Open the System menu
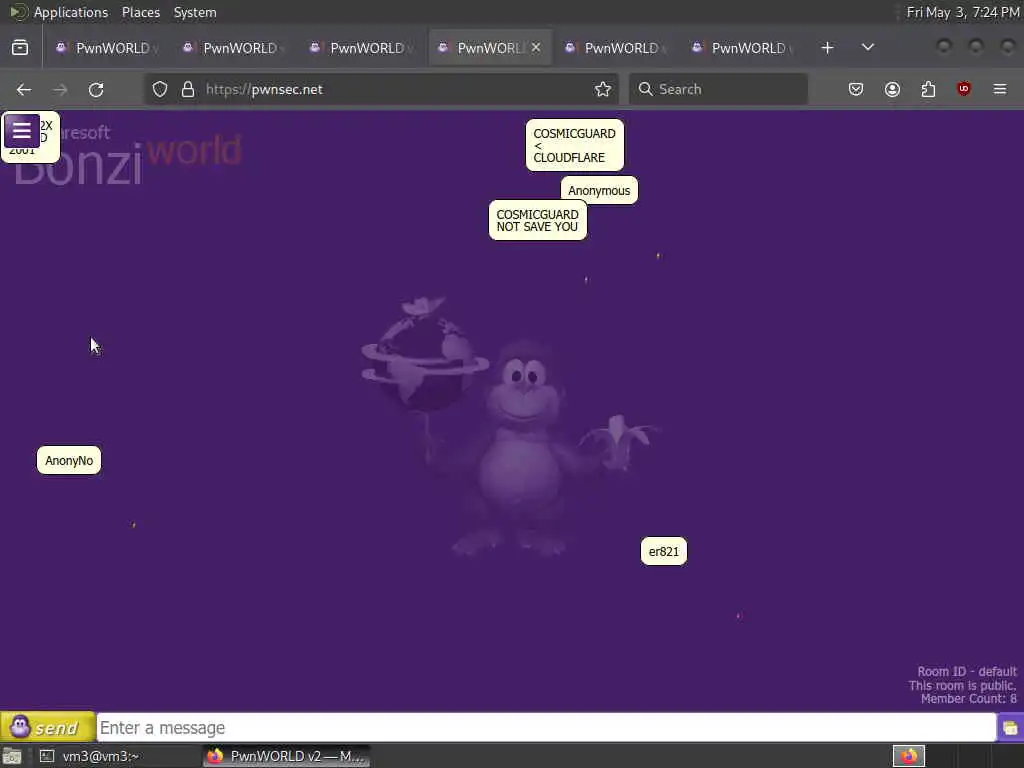This screenshot has height=768, width=1024. point(195,12)
